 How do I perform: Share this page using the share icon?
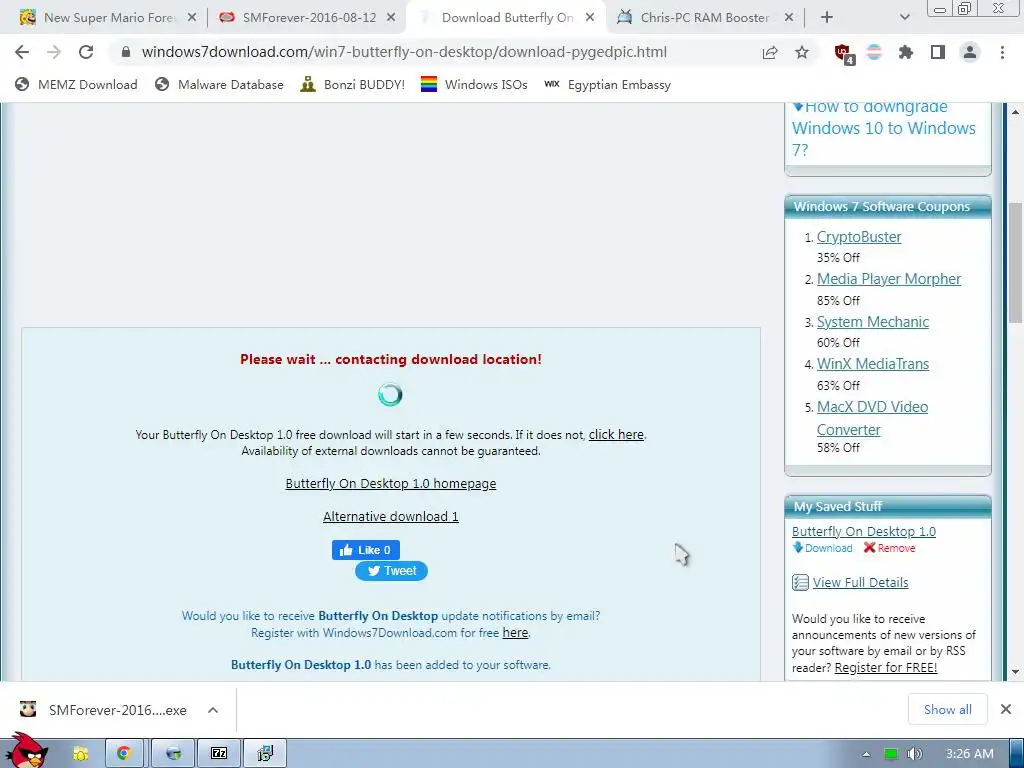pos(770,52)
